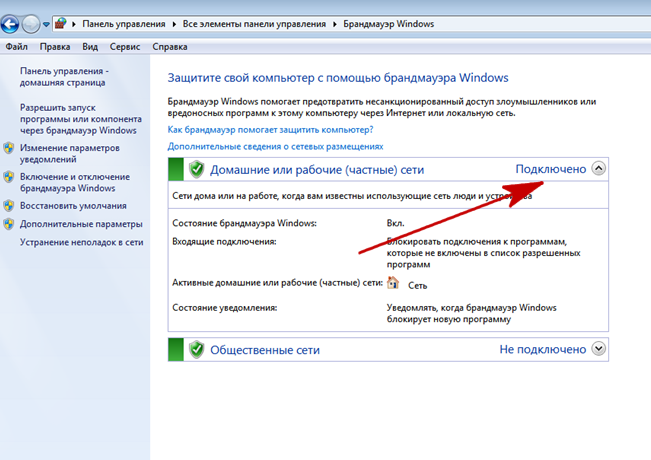Open the Сервис menu

pyautogui.click(x=125, y=47)
